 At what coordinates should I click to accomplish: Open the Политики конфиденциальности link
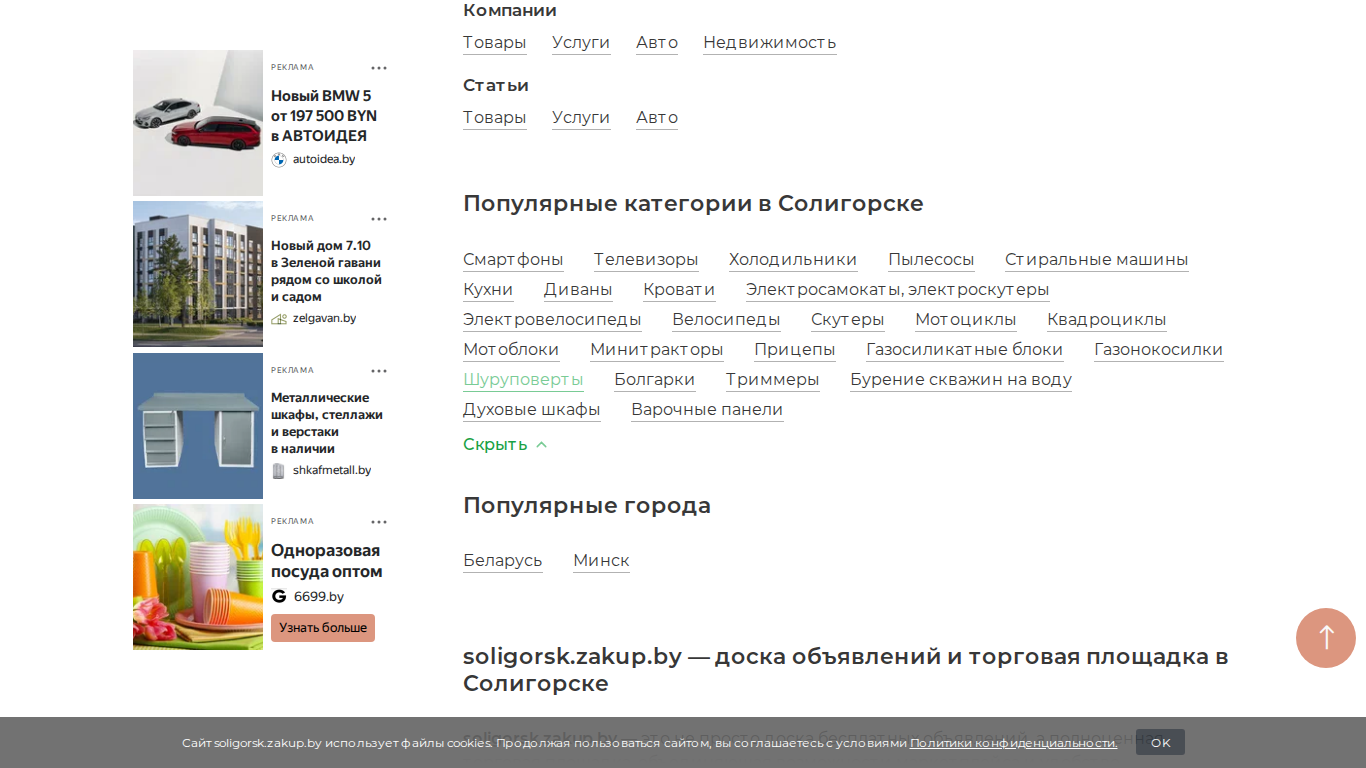pyautogui.click(x=1013, y=743)
